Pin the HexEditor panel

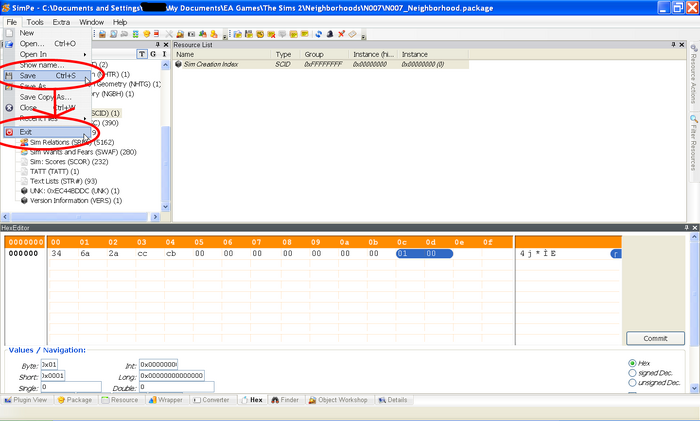[x=687, y=228]
